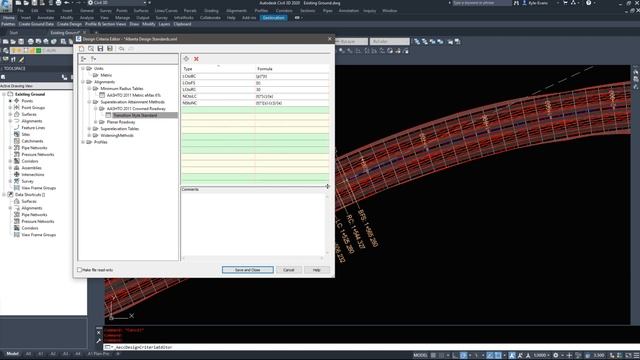Click the LCtoFS row in the Type column
Image resolution: width=640 pixels, height=360 pixels.
point(218,83)
